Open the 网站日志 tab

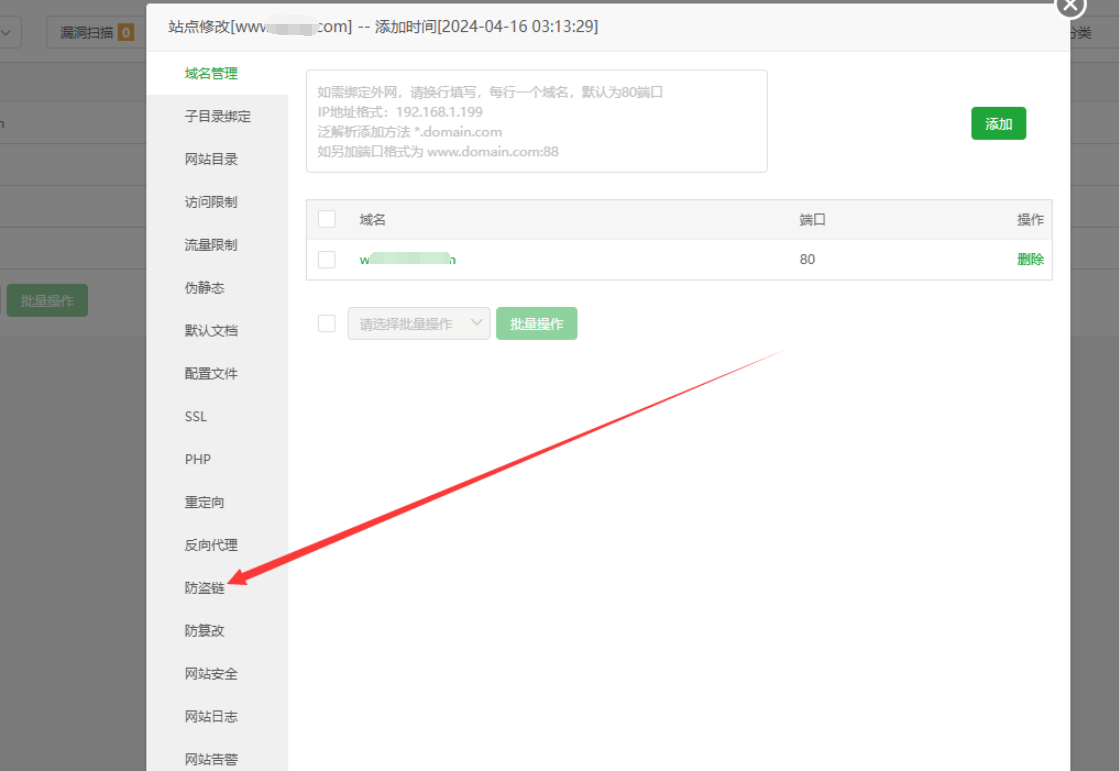211,716
